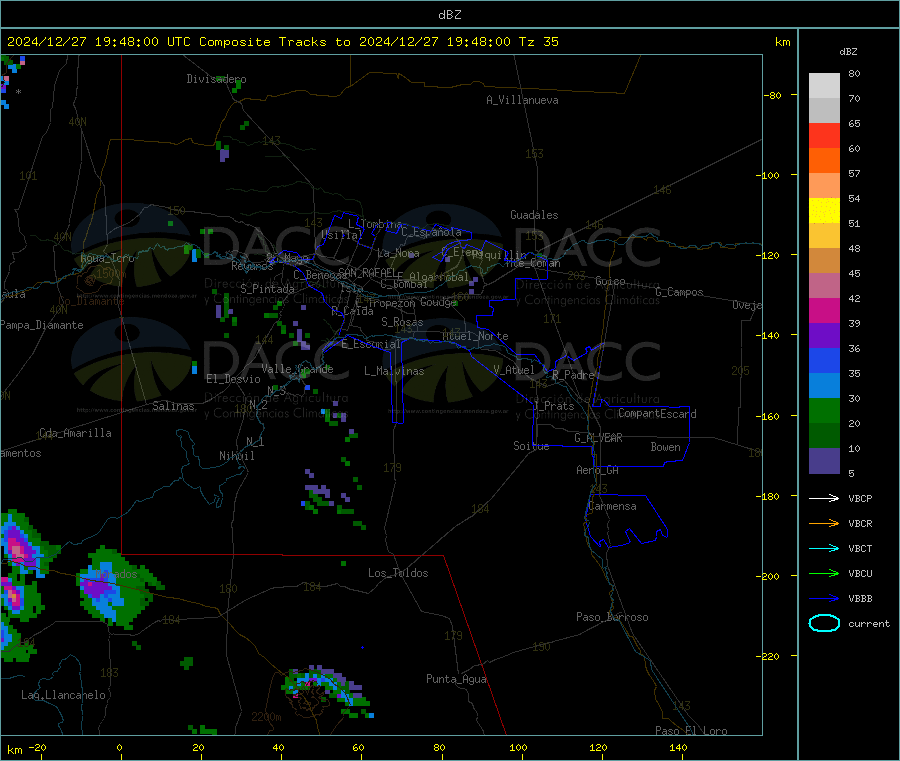The image size is (900, 761).
Task: Select the 'G_ALVEAR' city label
Action: point(598,438)
